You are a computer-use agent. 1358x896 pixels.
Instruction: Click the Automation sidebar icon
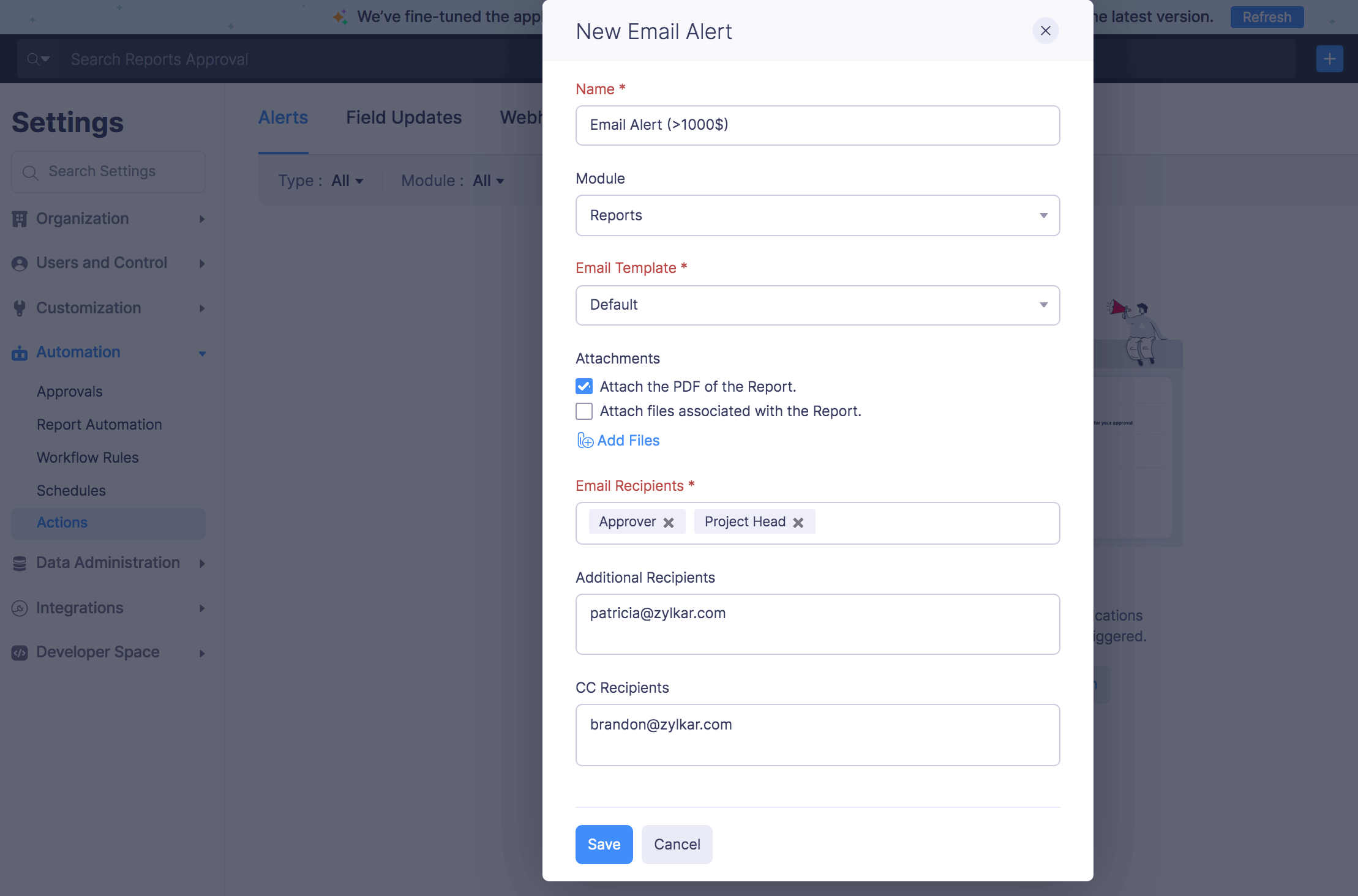20,353
